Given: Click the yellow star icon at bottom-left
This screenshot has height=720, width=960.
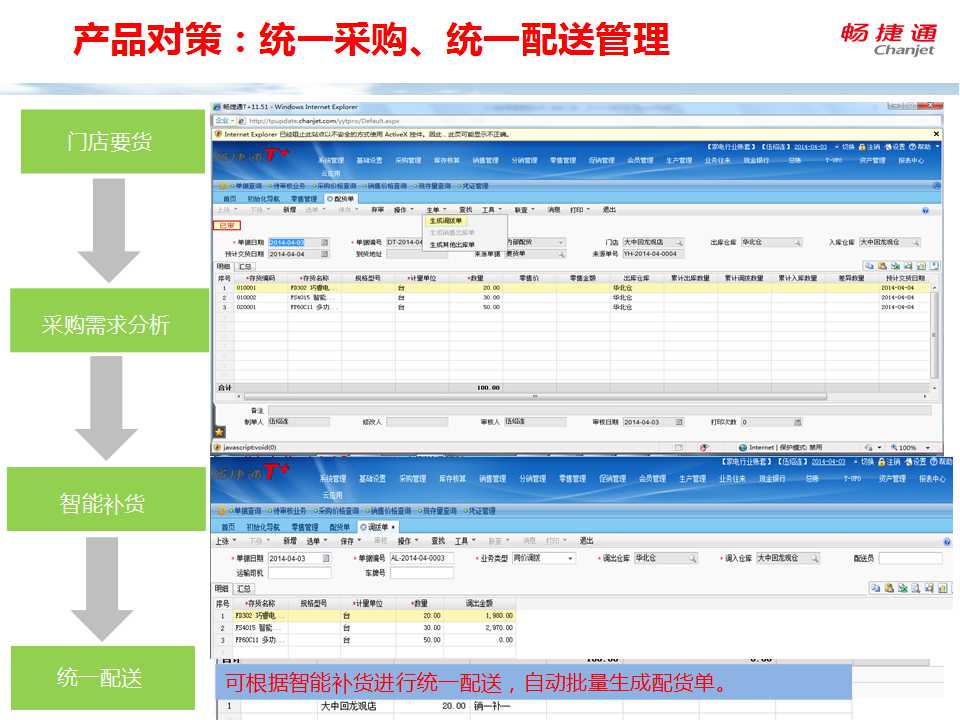Looking at the screenshot, I should (219, 432).
